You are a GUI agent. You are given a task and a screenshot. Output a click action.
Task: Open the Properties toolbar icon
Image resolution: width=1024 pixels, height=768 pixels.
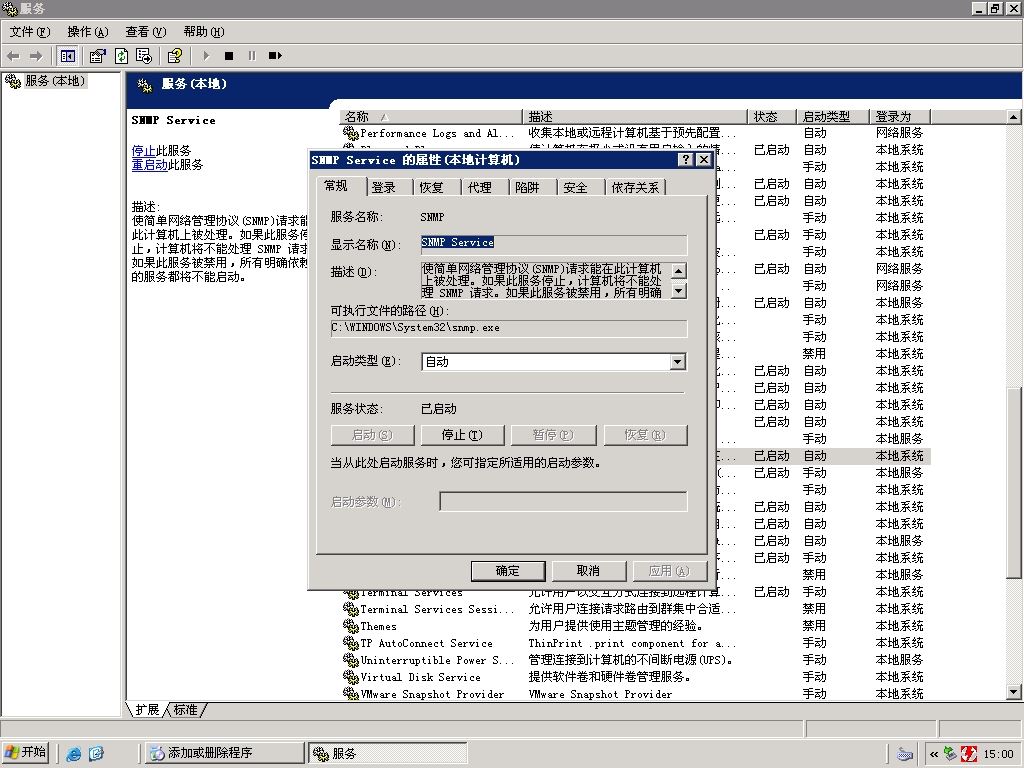[x=97, y=56]
